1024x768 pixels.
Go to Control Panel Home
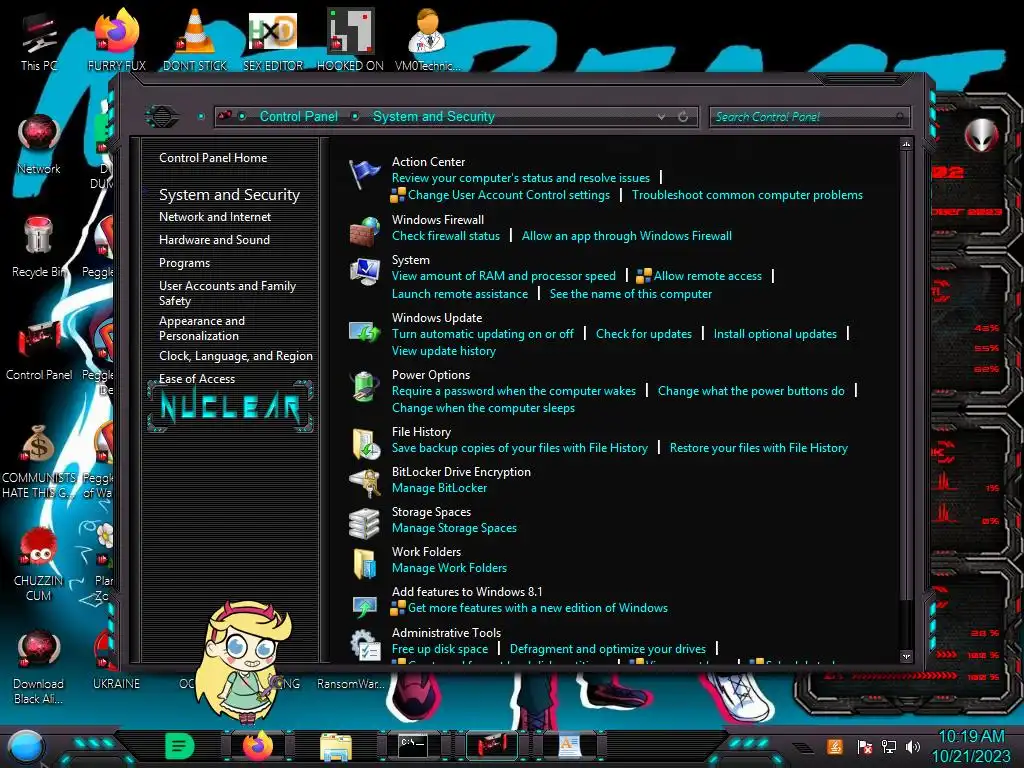(x=213, y=157)
